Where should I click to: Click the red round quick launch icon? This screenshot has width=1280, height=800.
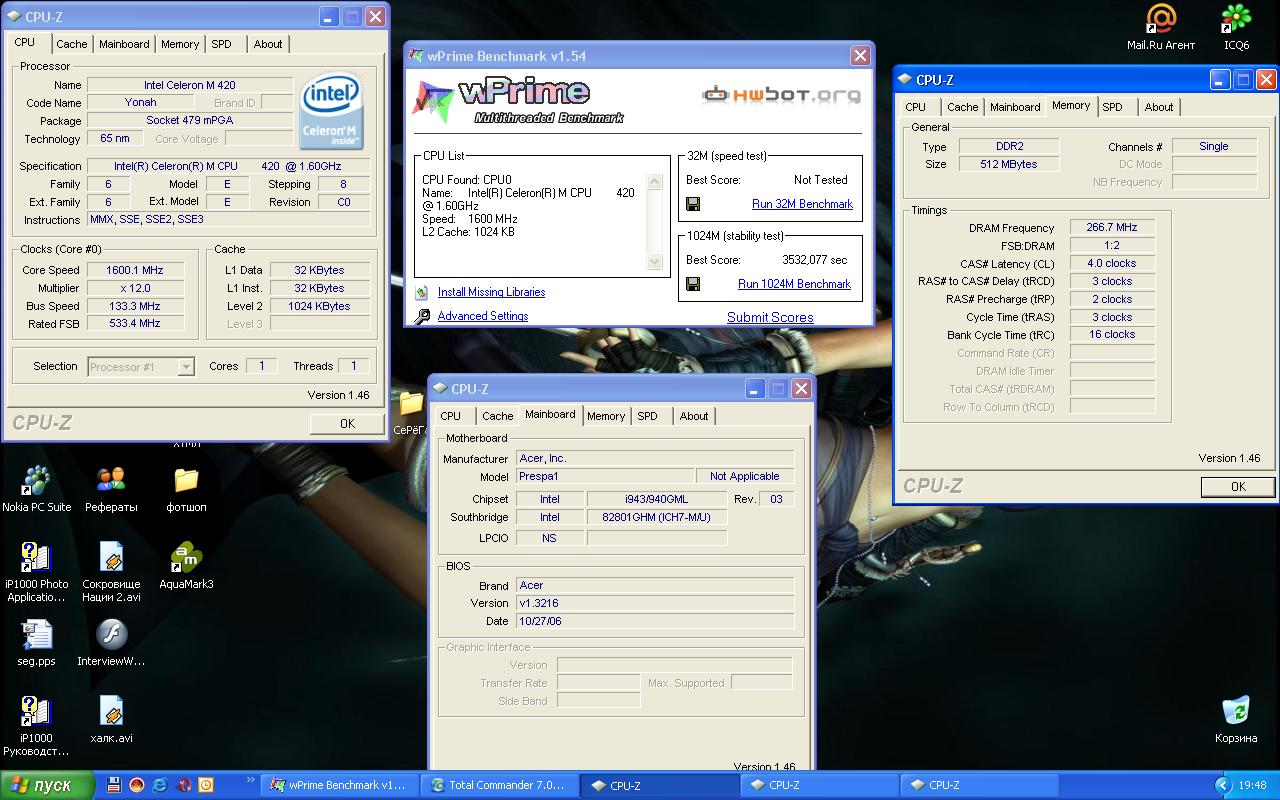137,785
